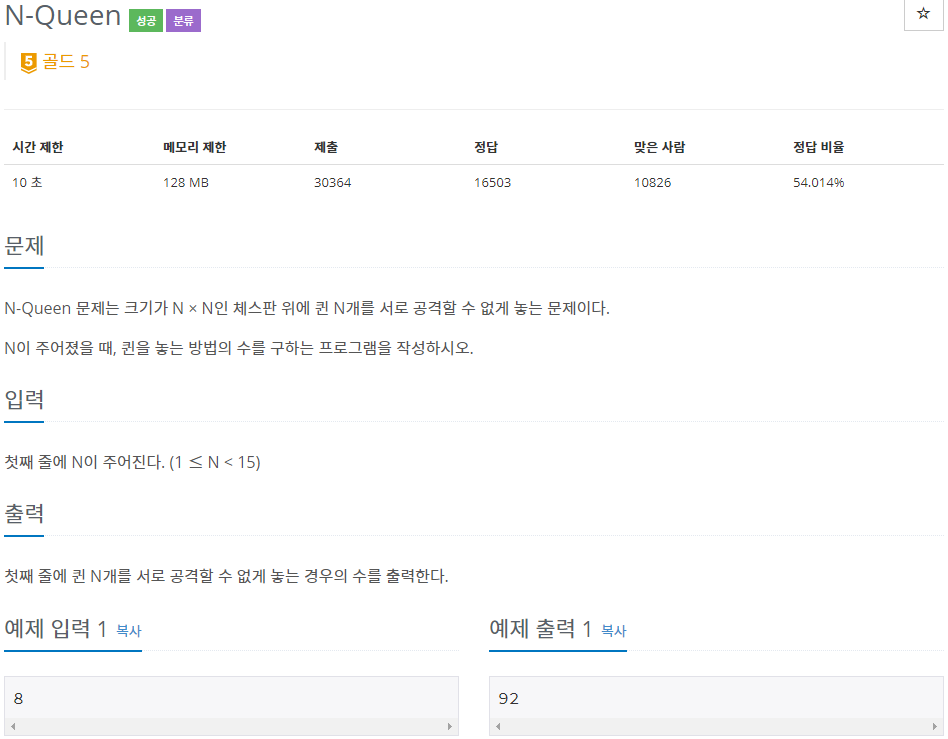
Task: Click the 128 MB memory value
Action: point(186,183)
